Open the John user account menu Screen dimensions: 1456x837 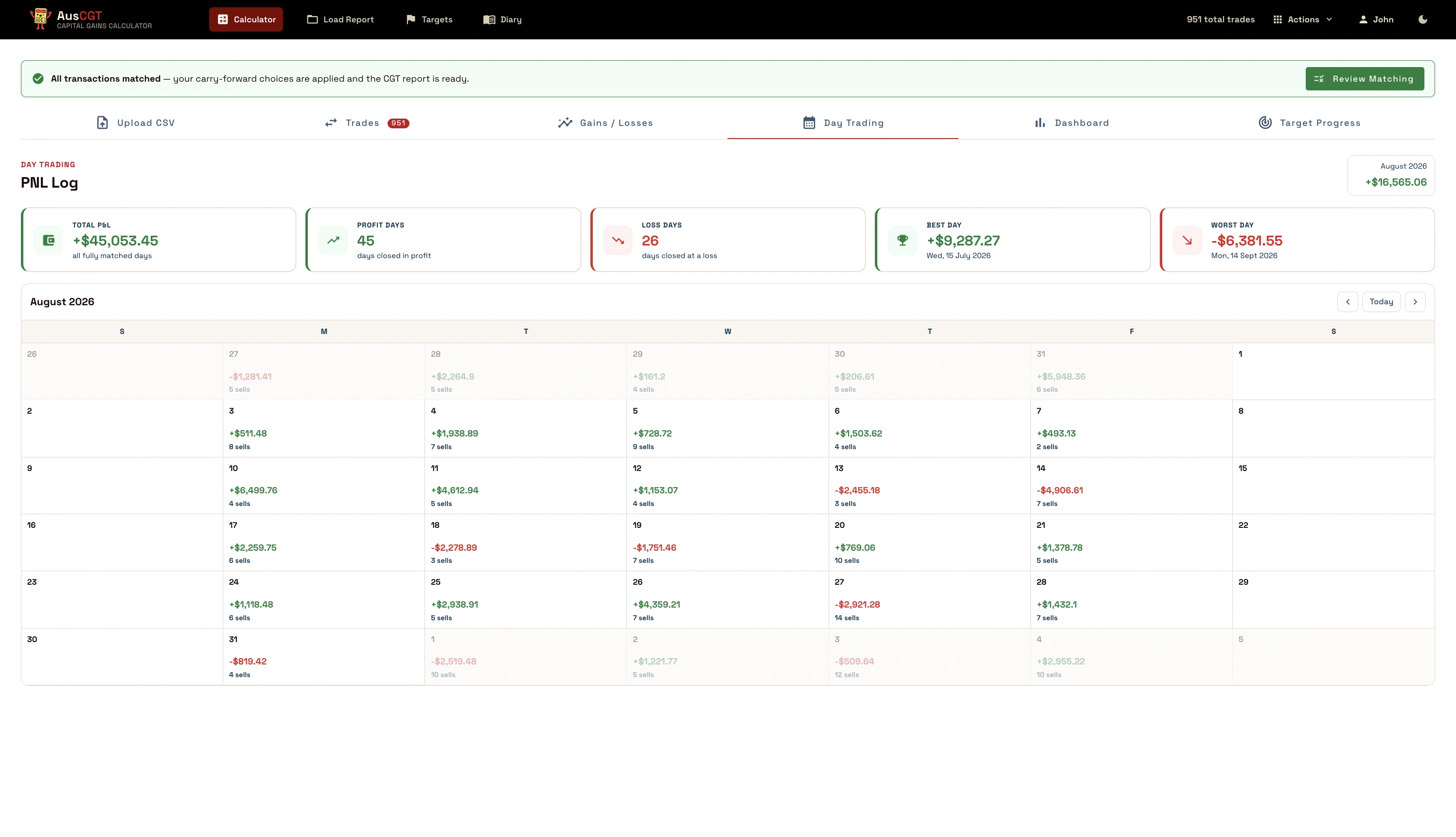pyautogui.click(x=1376, y=19)
